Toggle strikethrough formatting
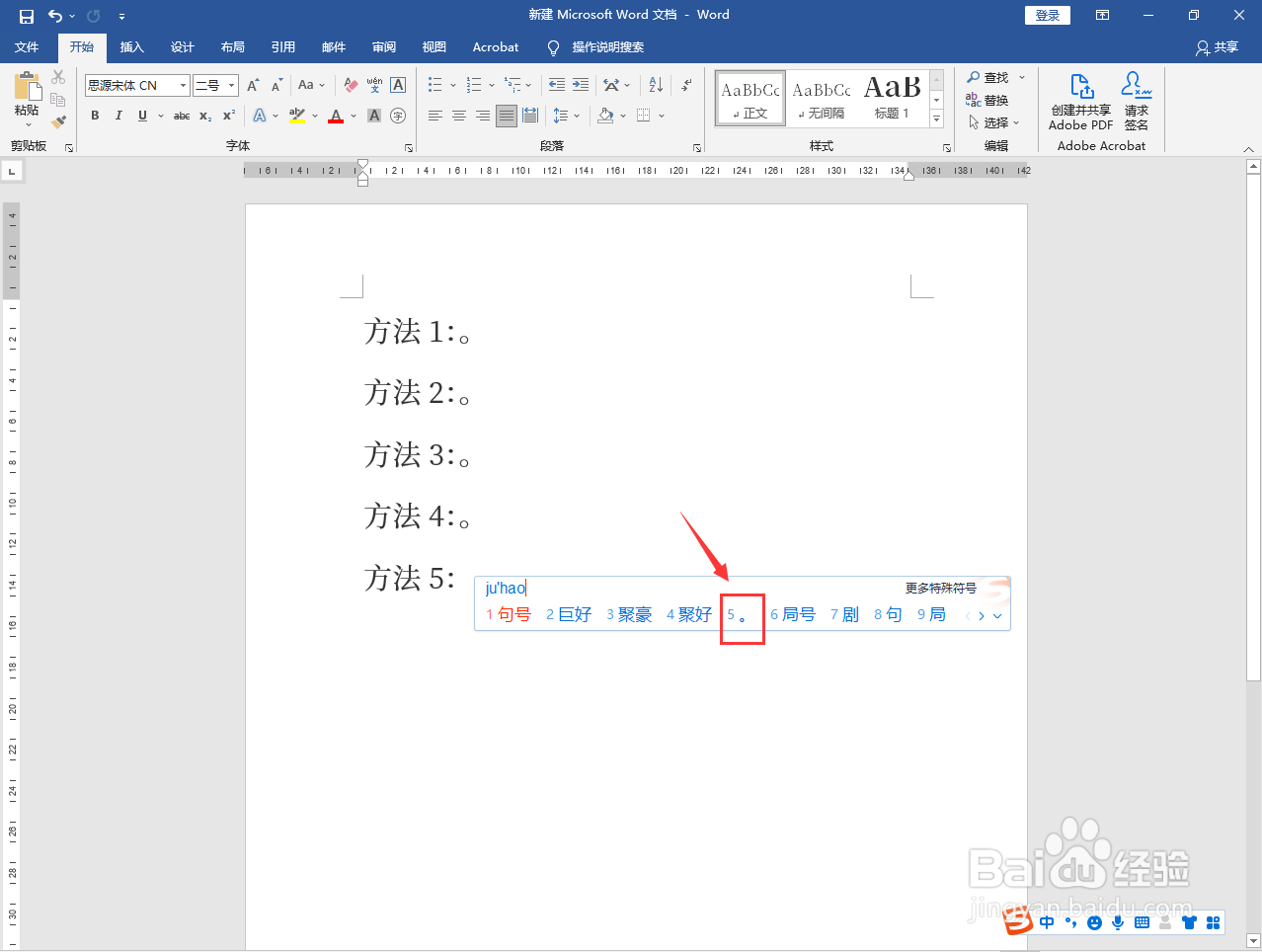 pyautogui.click(x=182, y=116)
